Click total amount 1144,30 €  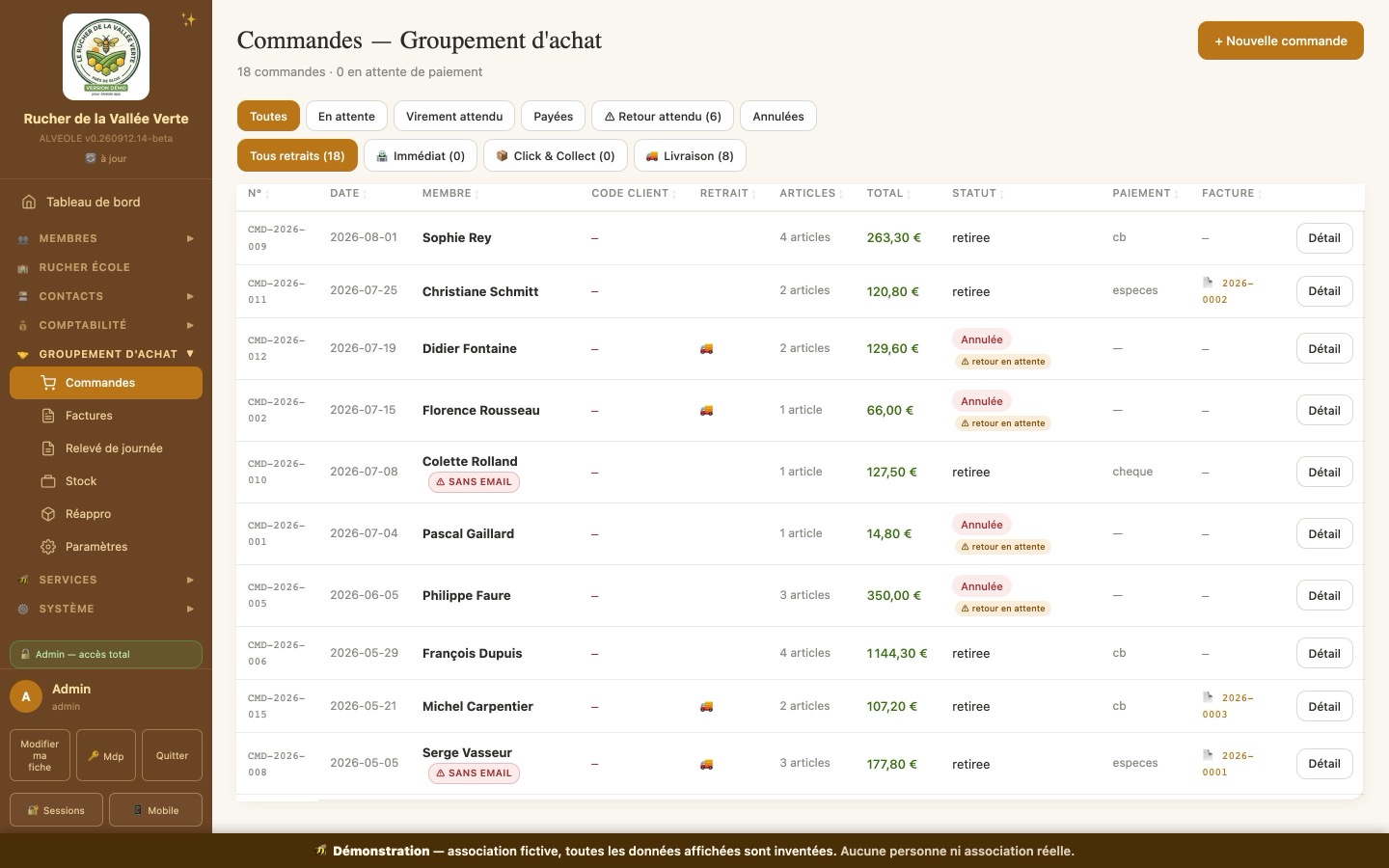[897, 654]
